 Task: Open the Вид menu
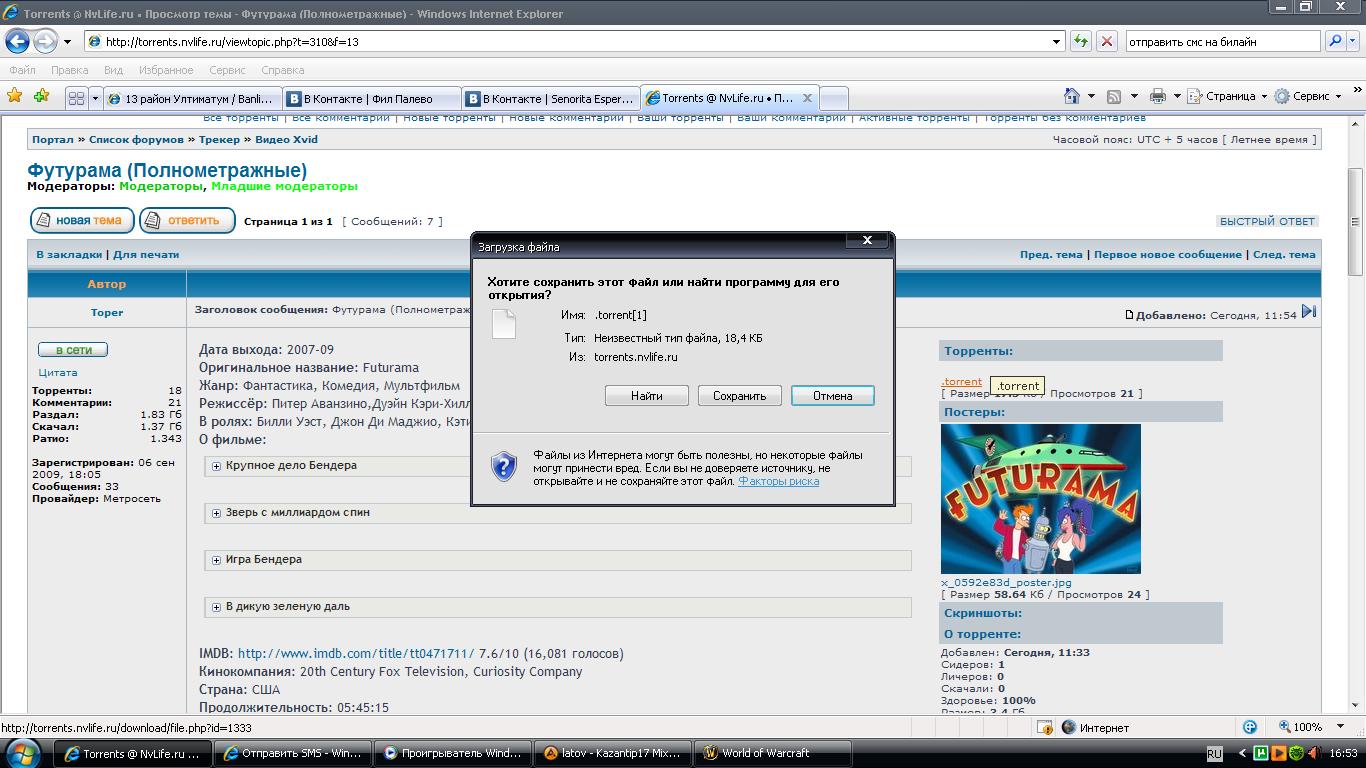pos(113,70)
